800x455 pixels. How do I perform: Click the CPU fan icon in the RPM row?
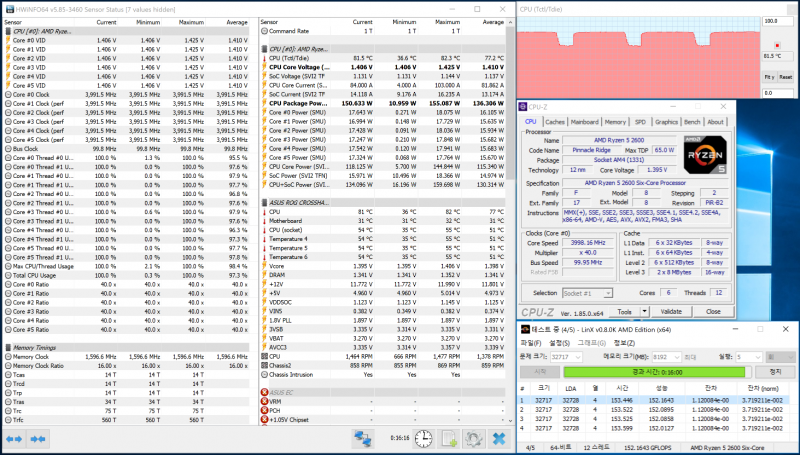[264, 357]
